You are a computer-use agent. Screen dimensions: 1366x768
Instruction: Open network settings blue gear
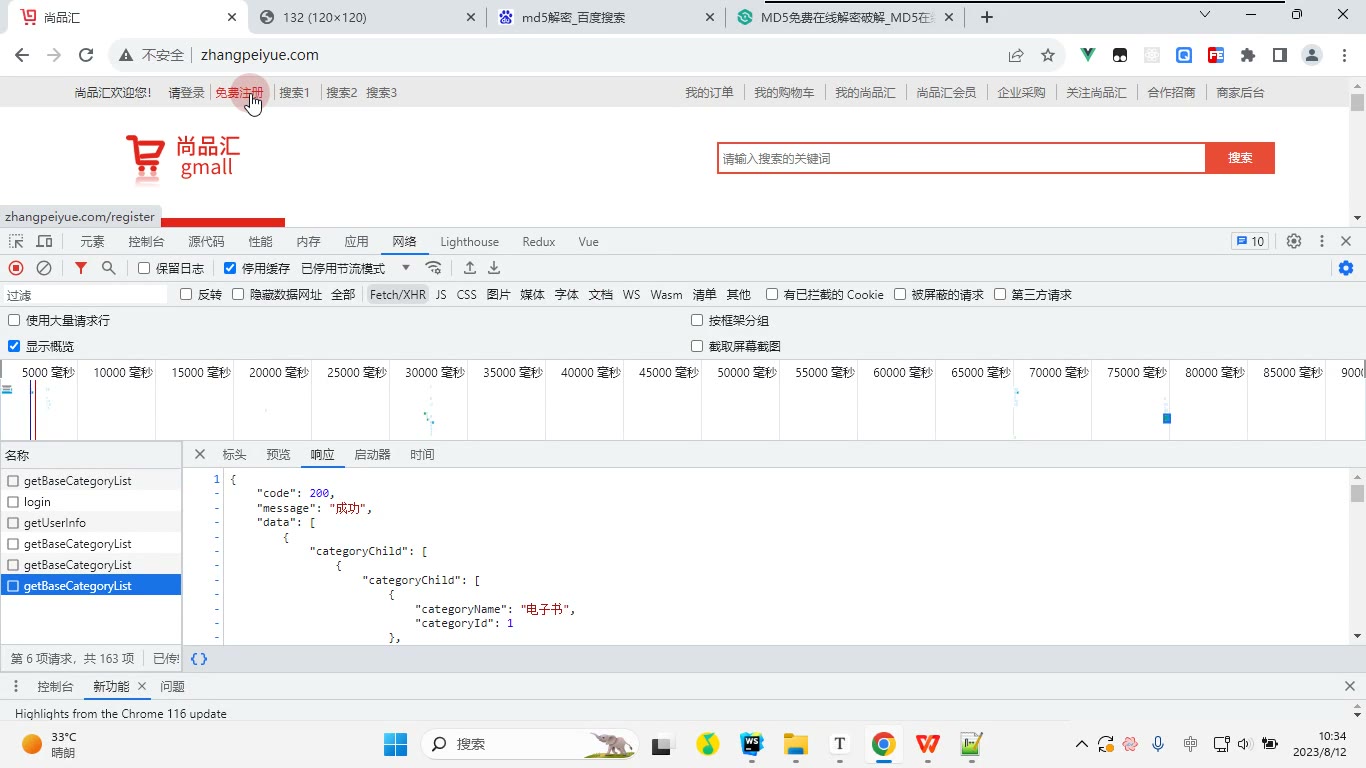pyautogui.click(x=1346, y=268)
